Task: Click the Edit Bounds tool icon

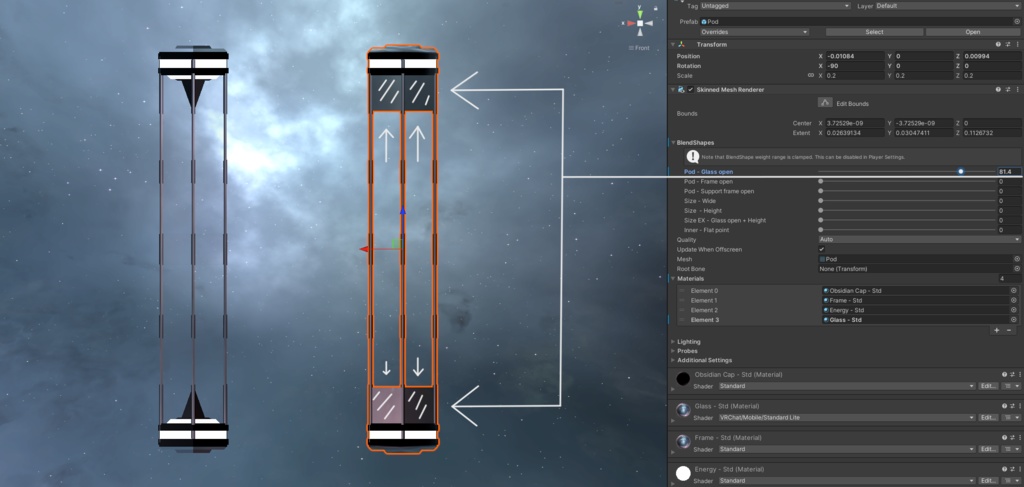Action: click(x=825, y=102)
